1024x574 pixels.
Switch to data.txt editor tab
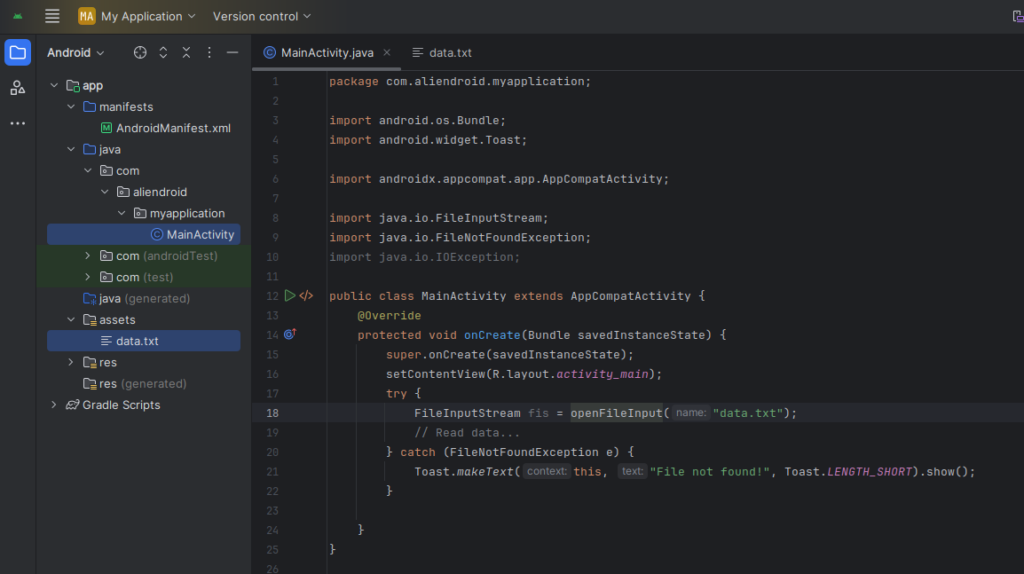[x=442, y=53]
